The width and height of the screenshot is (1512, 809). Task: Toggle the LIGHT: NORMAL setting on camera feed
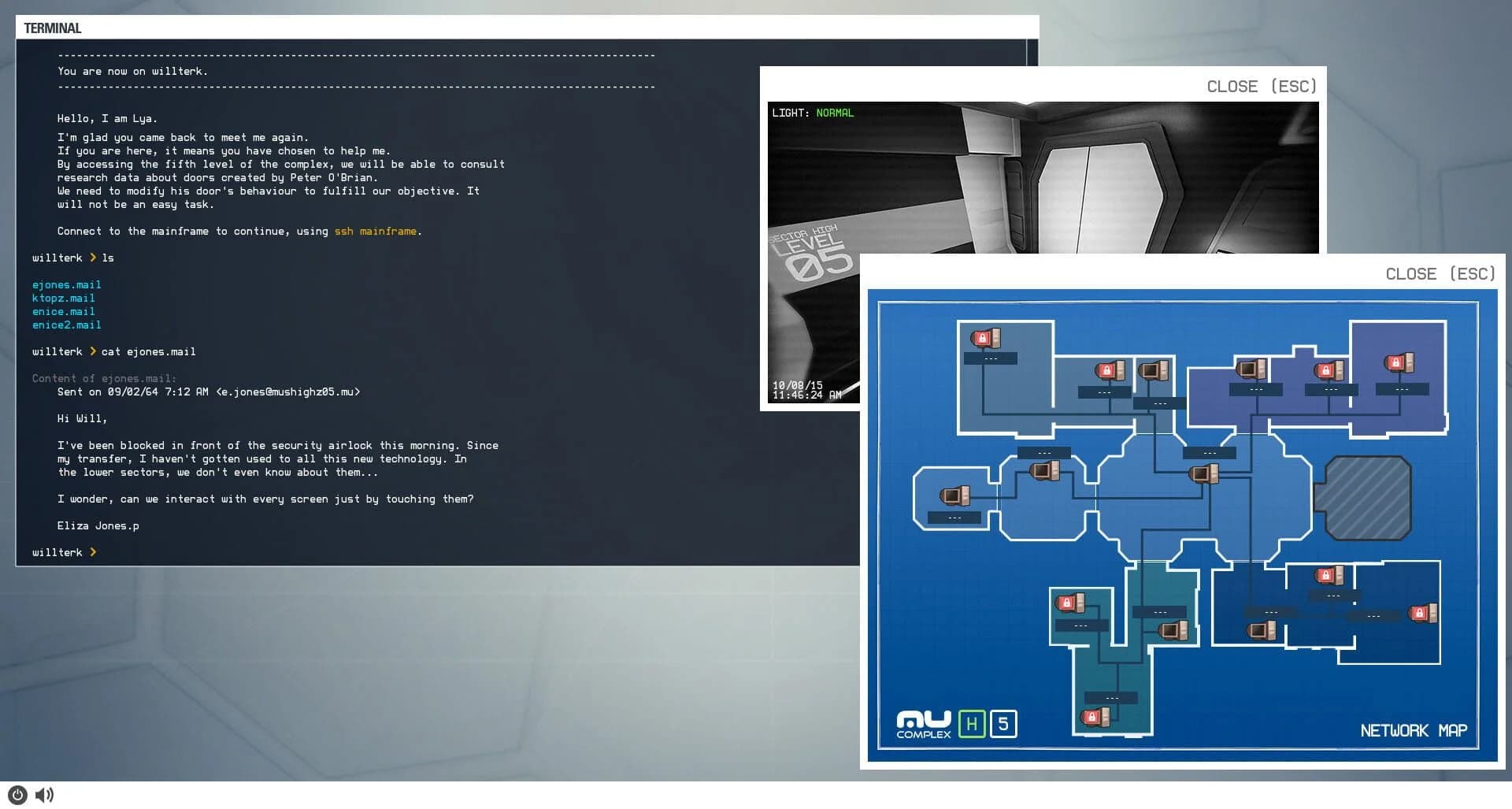pos(813,113)
